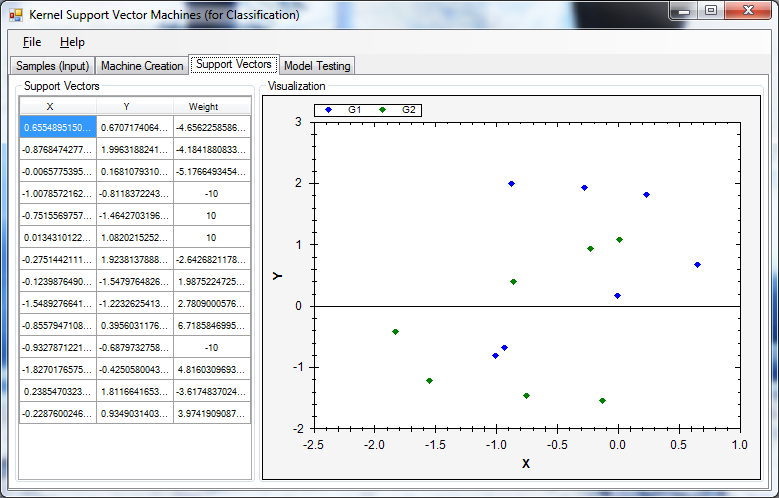Viewport: 779px width, 498px height.
Task: Open the File menu
Action: 32,42
